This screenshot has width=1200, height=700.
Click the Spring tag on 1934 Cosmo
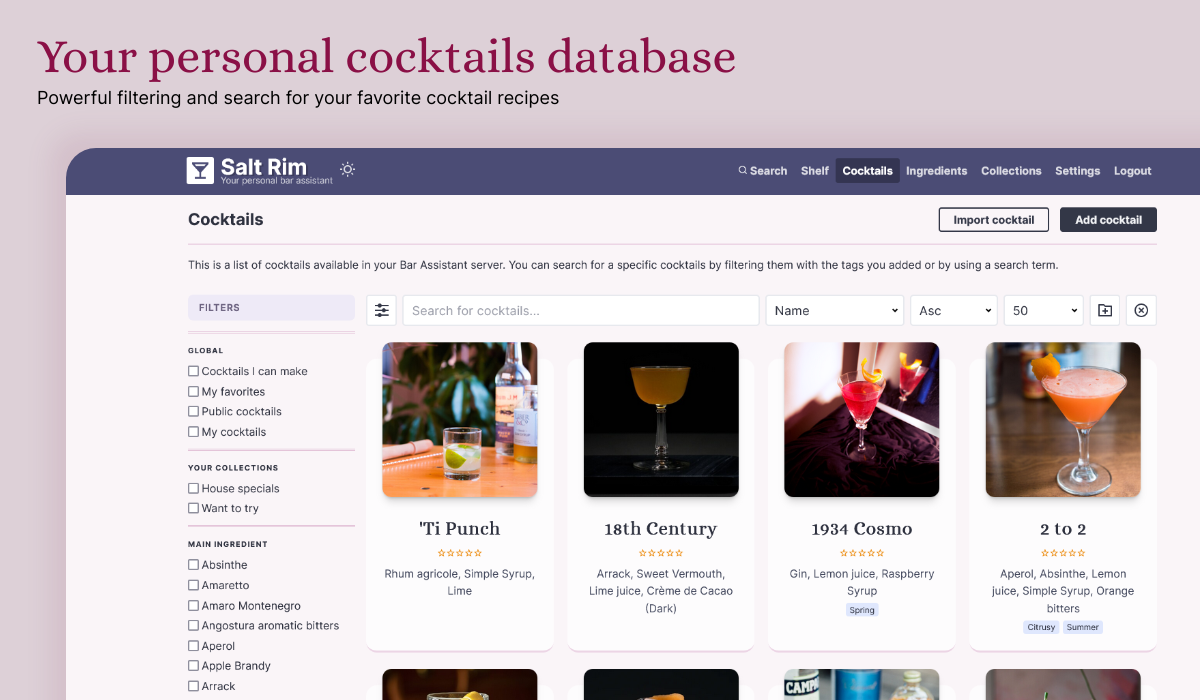pyautogui.click(x=862, y=610)
